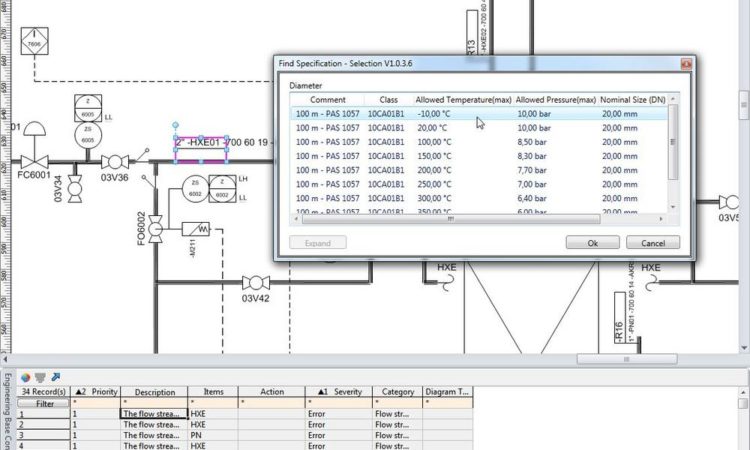Image resolution: width=750 pixels, height=450 pixels.
Task: Sort records by Priority column header
Action: coord(97,392)
